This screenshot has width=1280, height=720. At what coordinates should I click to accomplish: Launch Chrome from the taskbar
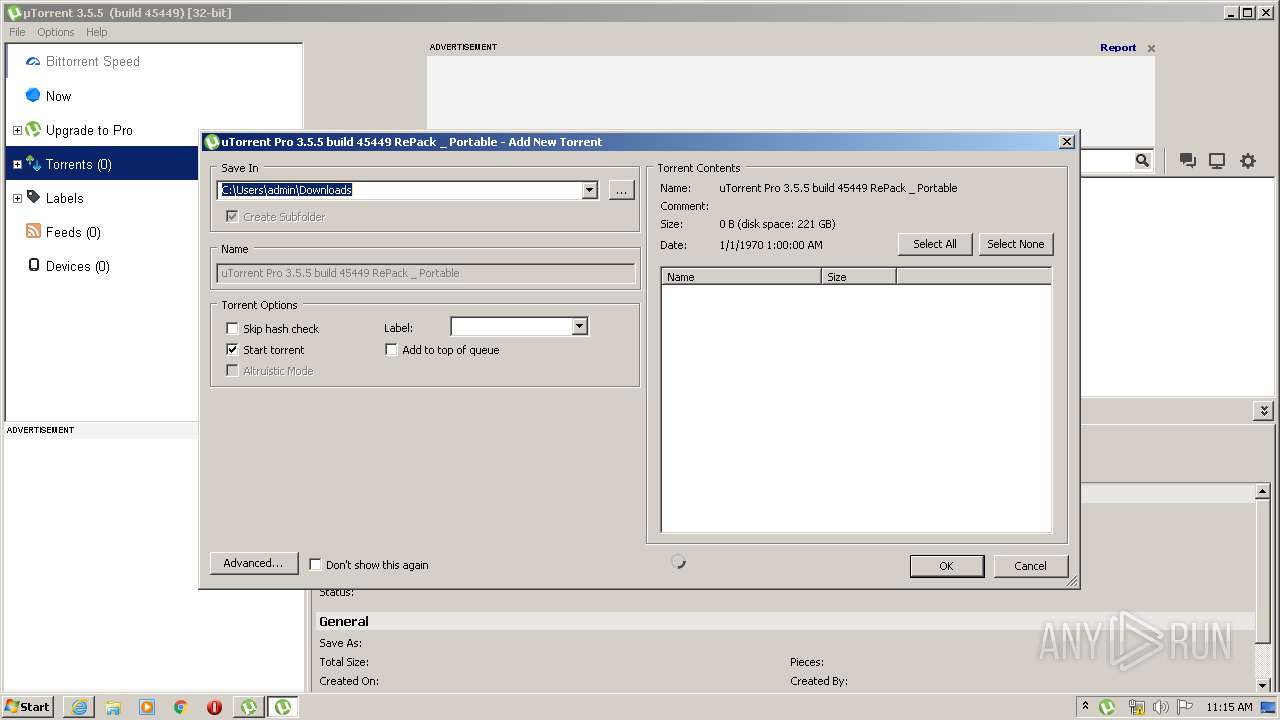pos(181,707)
